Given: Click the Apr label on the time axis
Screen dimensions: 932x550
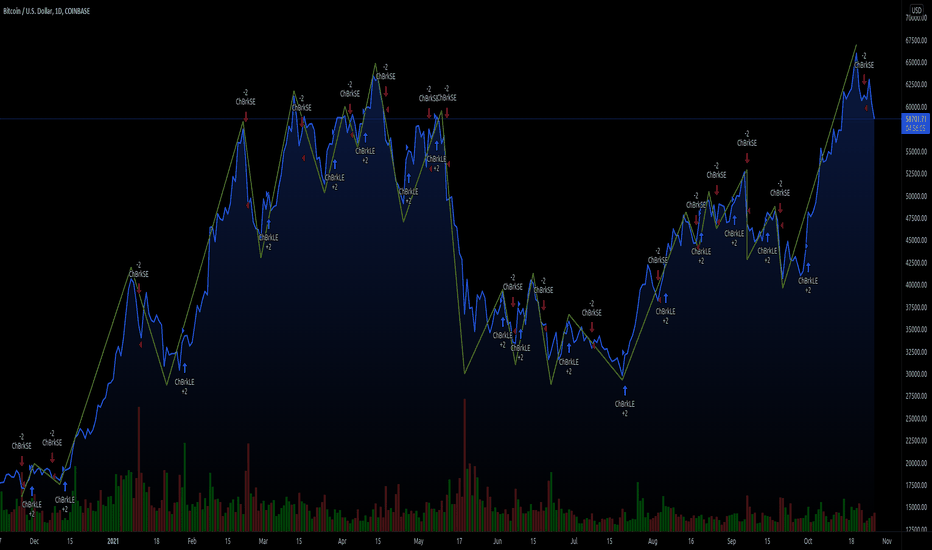Looking at the screenshot, I should pyautogui.click(x=342, y=541).
